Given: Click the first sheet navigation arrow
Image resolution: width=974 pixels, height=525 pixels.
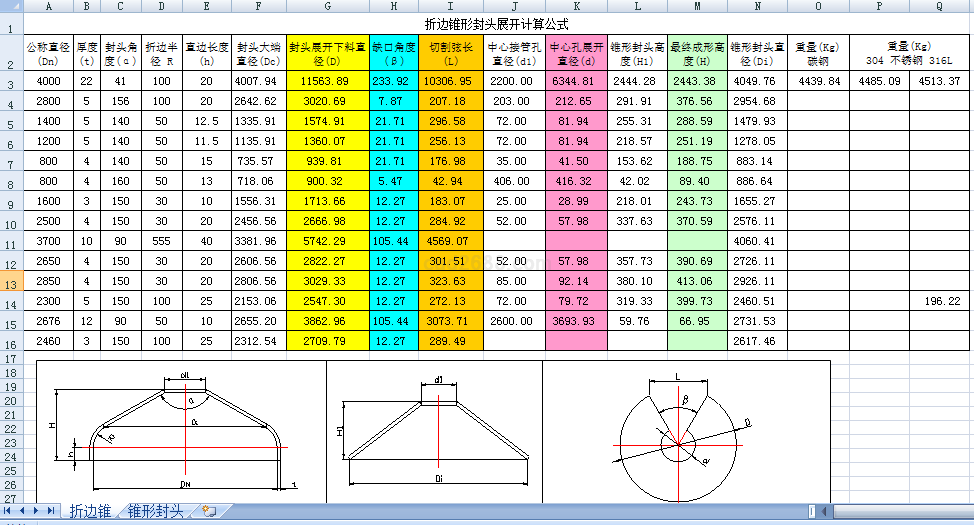Looking at the screenshot, I should (9, 511).
